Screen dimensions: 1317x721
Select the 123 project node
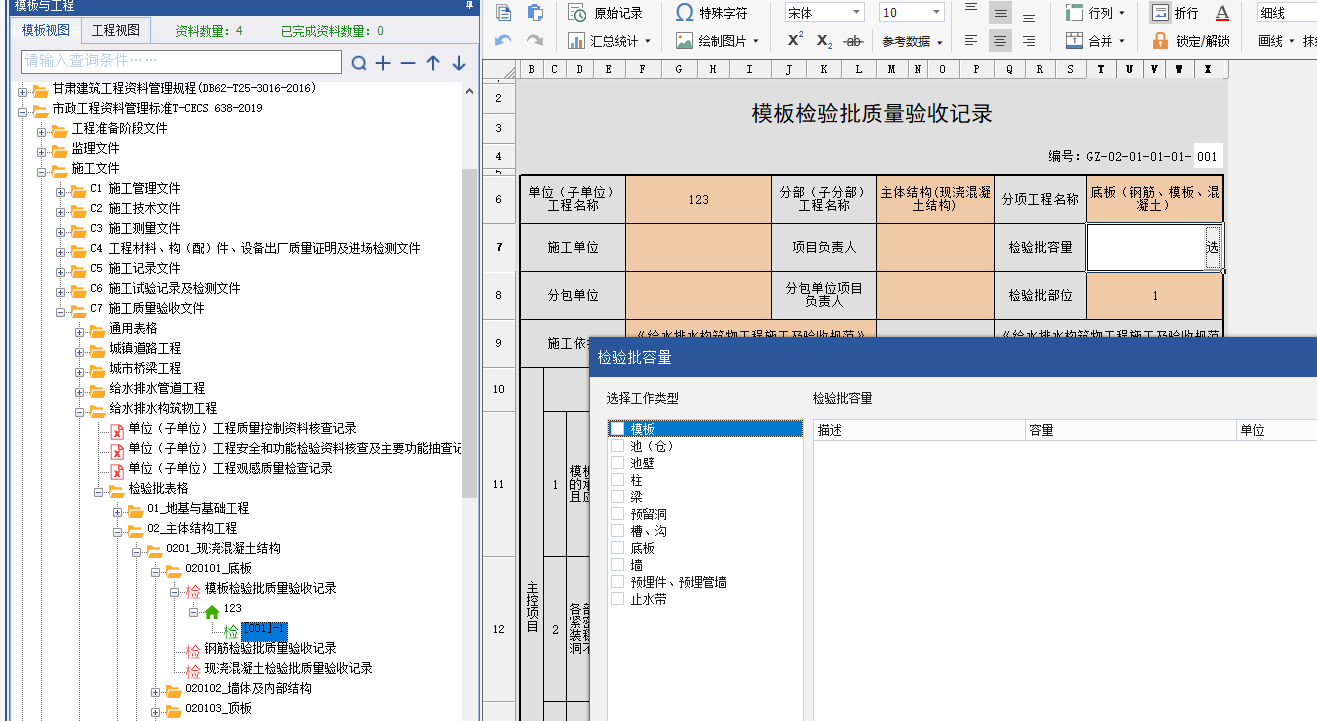[232, 608]
